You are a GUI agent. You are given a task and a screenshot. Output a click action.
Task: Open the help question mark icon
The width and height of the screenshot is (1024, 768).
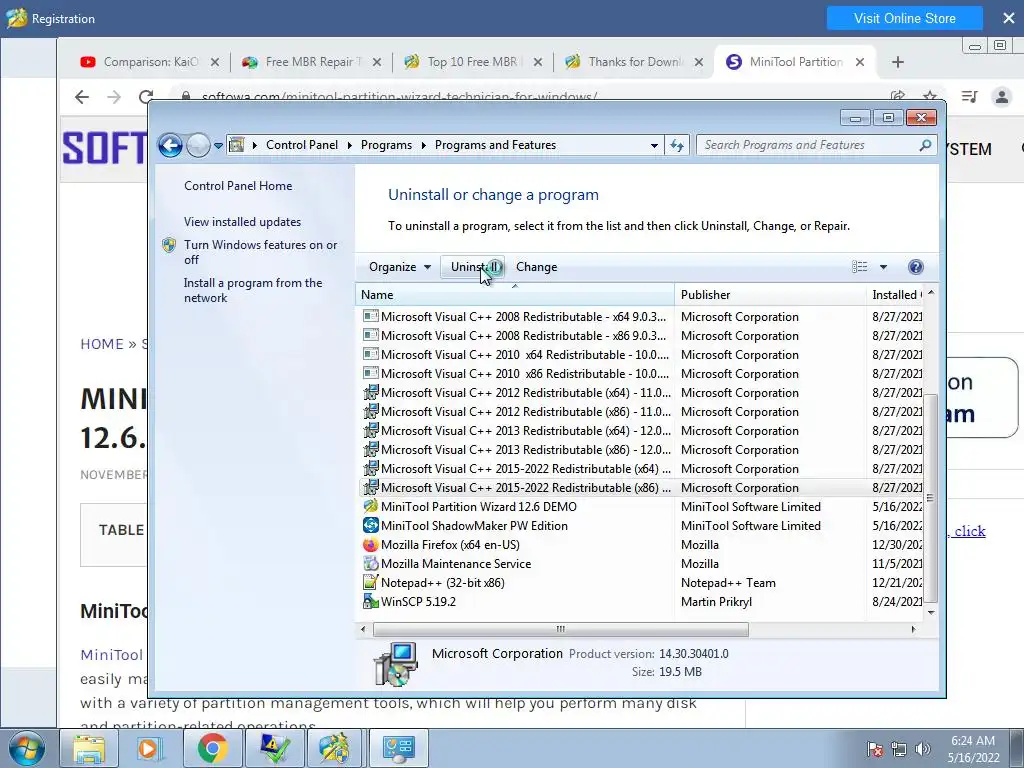(x=916, y=266)
